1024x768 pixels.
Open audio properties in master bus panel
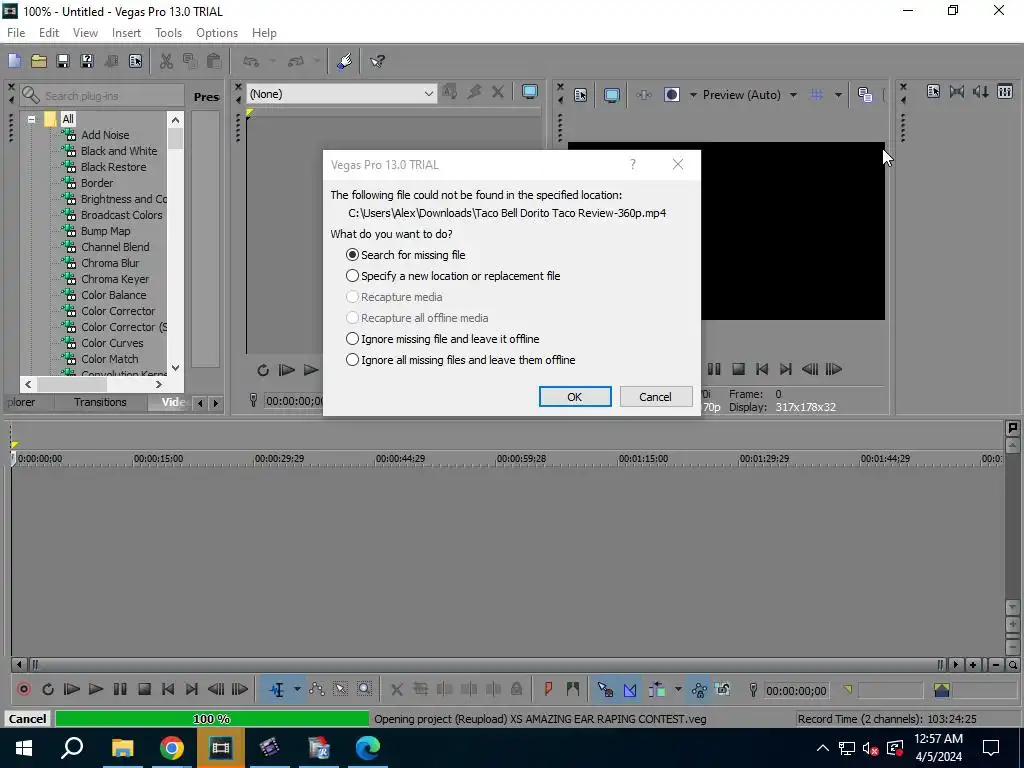[x=933, y=92]
